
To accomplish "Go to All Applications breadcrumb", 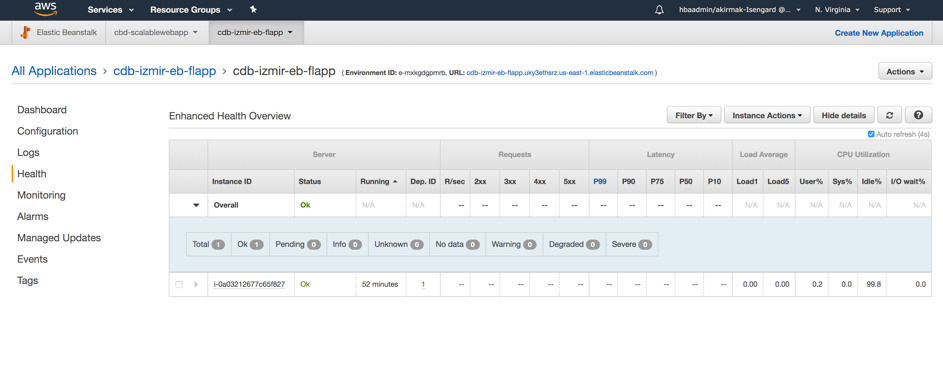I will click(54, 71).
